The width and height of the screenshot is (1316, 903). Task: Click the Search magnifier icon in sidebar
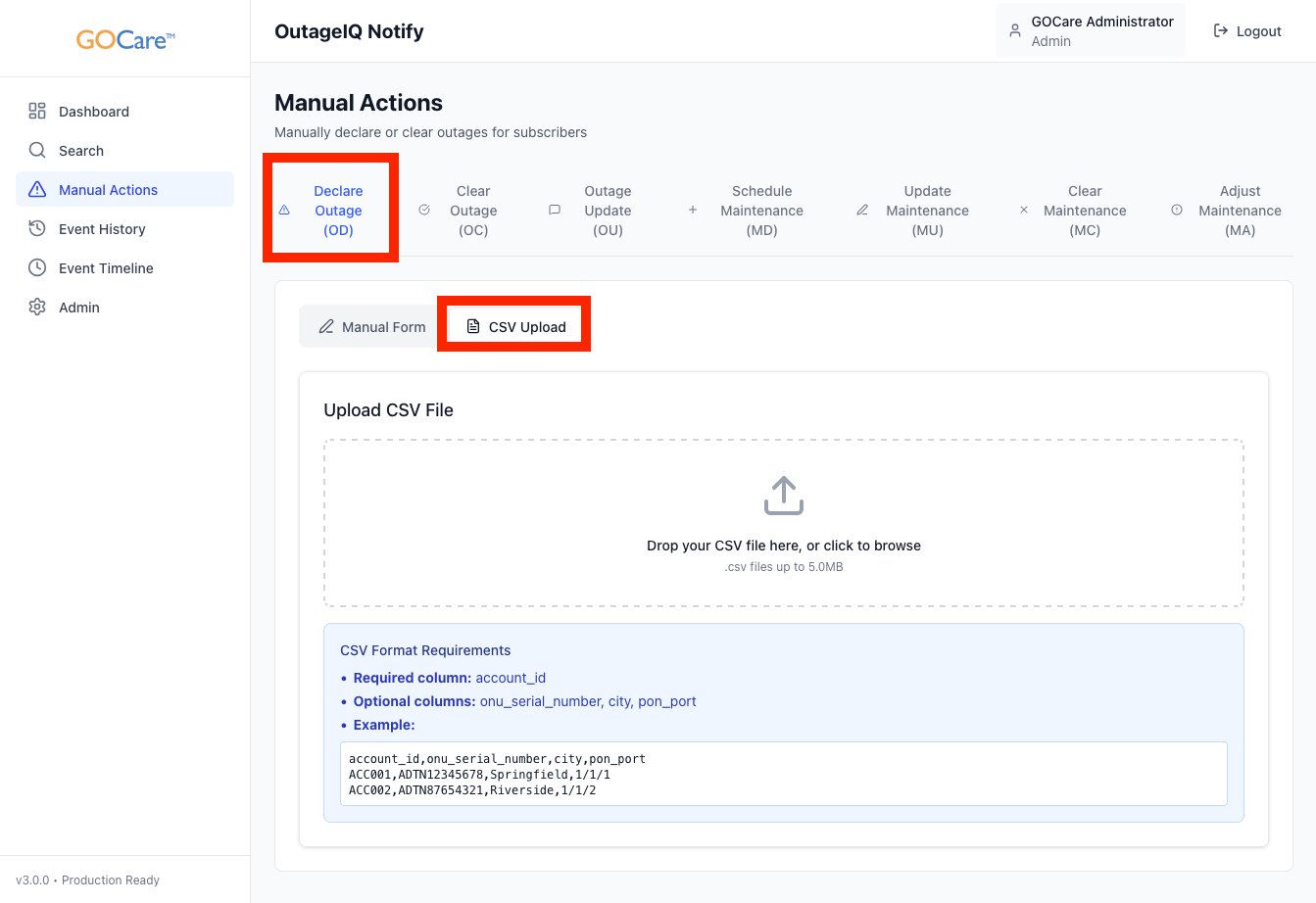(37, 151)
